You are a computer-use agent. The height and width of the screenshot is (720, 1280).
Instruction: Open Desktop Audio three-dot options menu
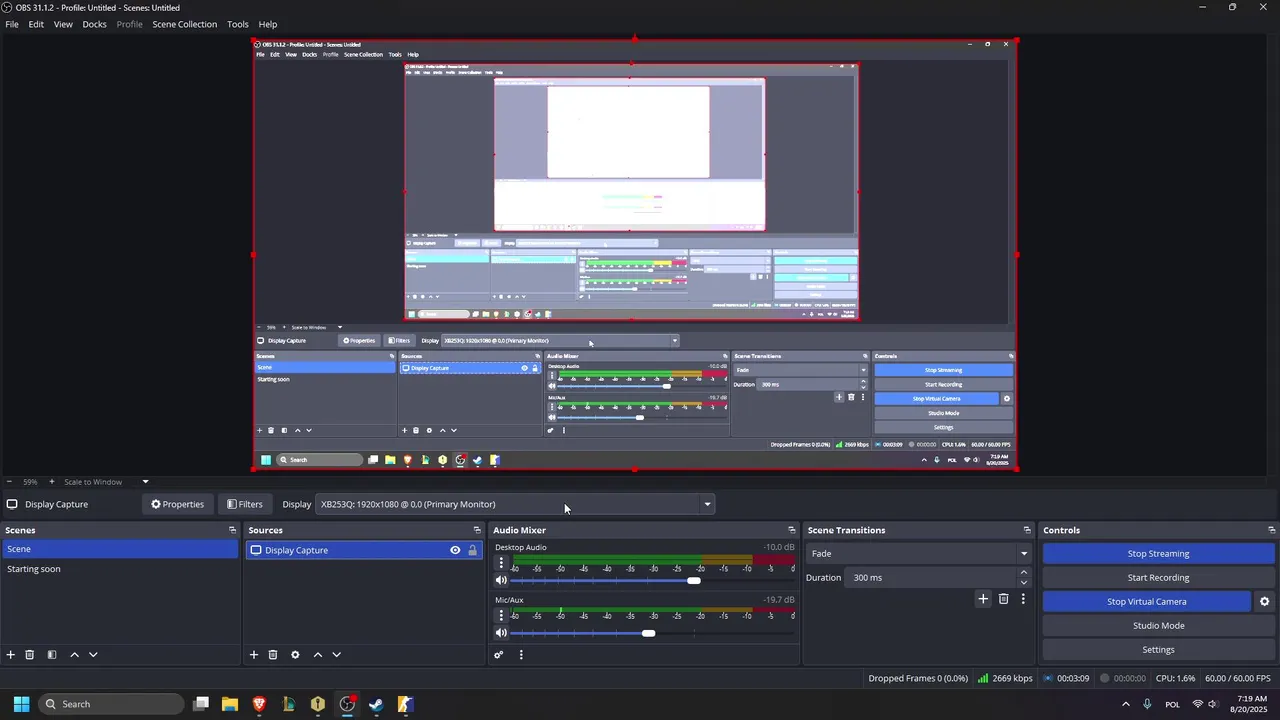point(501,563)
